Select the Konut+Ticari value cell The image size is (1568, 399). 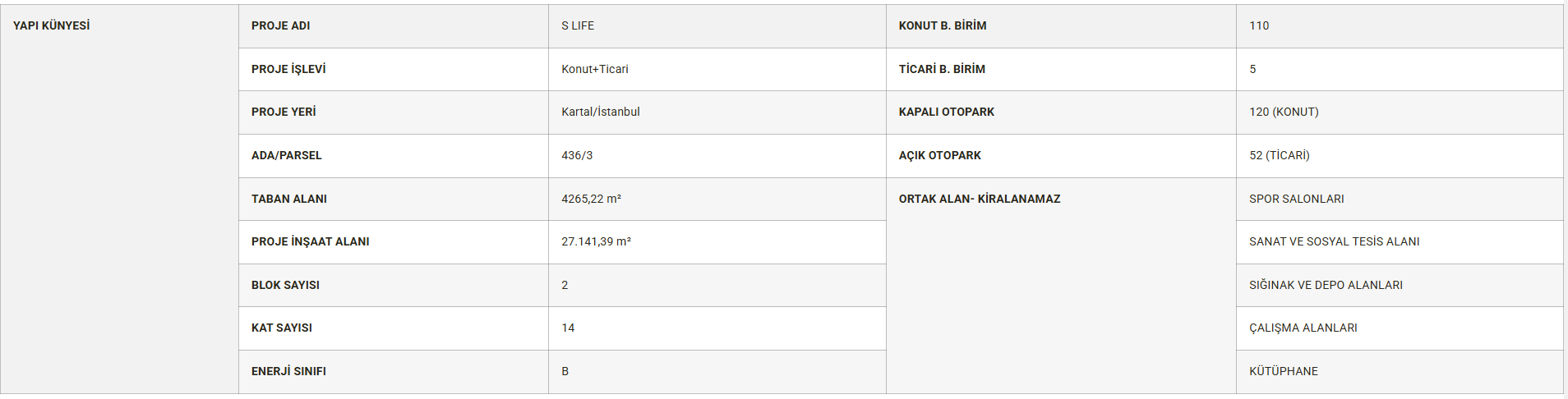point(717,70)
